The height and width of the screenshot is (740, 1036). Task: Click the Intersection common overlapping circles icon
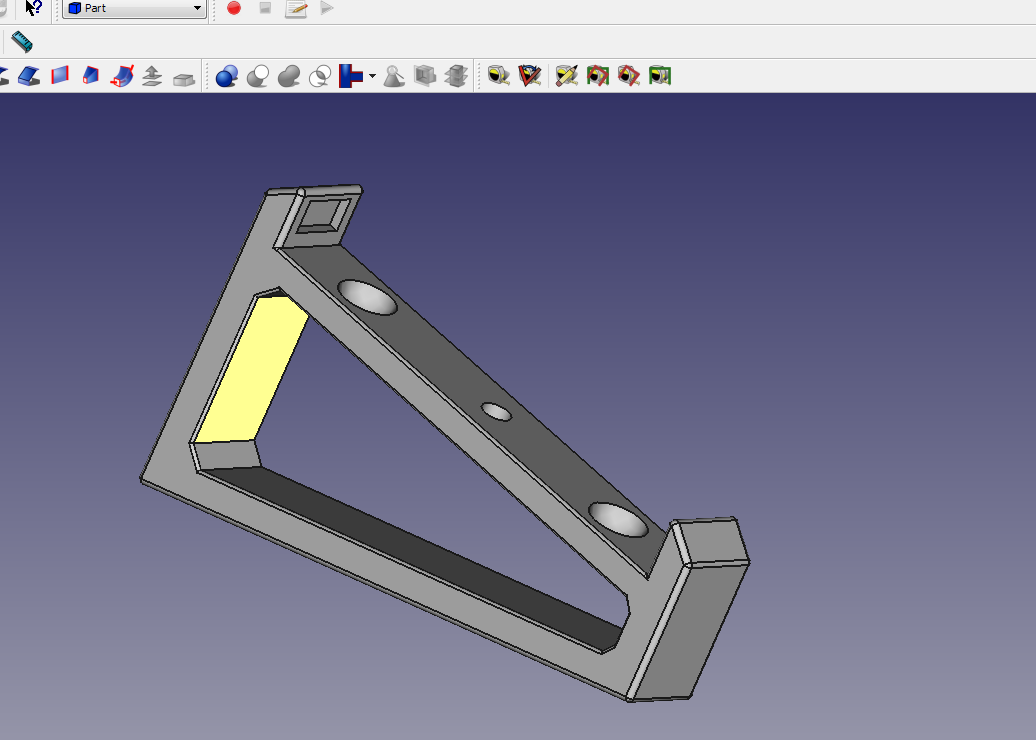coord(320,76)
